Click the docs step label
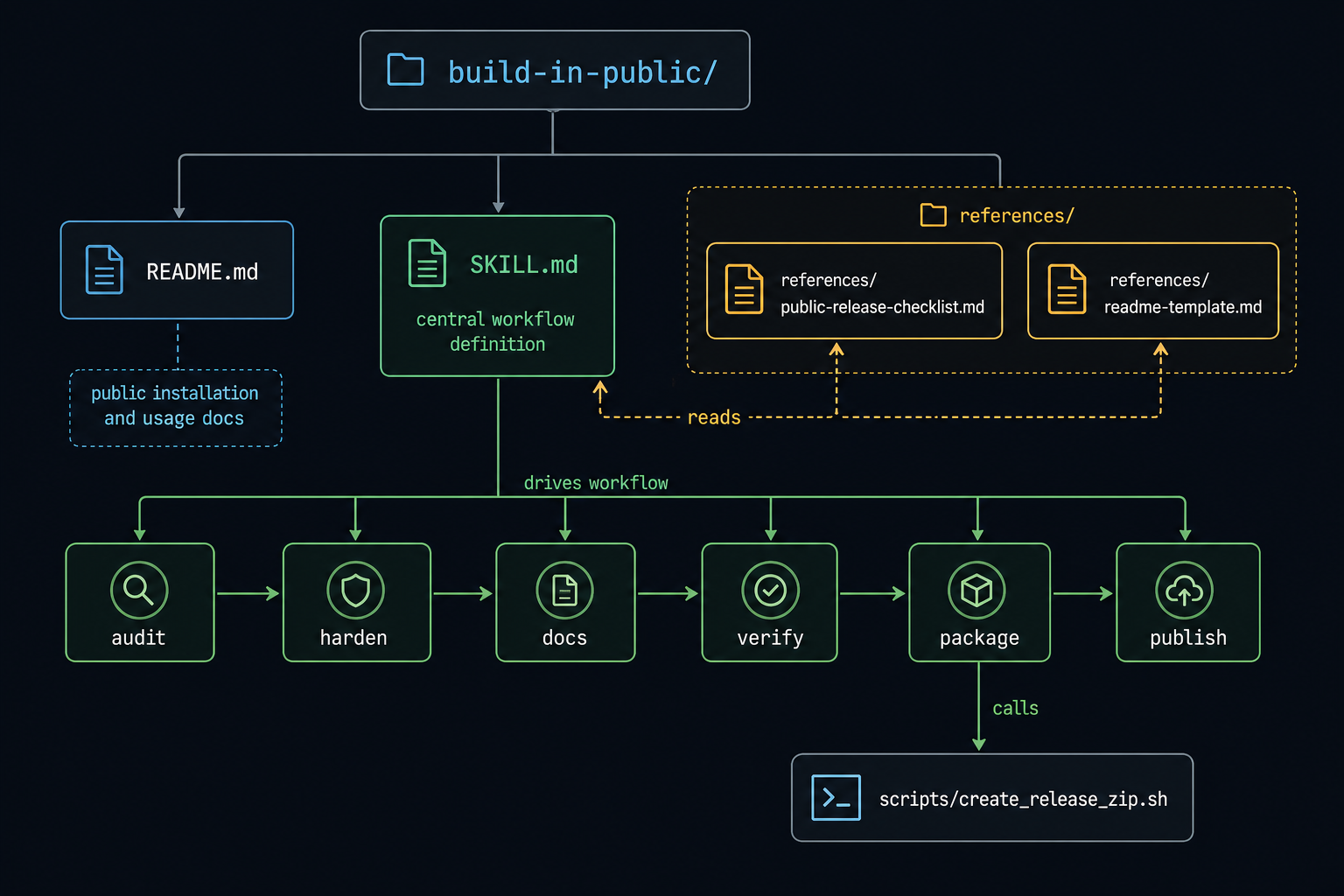The width and height of the screenshot is (1344, 896). [x=564, y=638]
